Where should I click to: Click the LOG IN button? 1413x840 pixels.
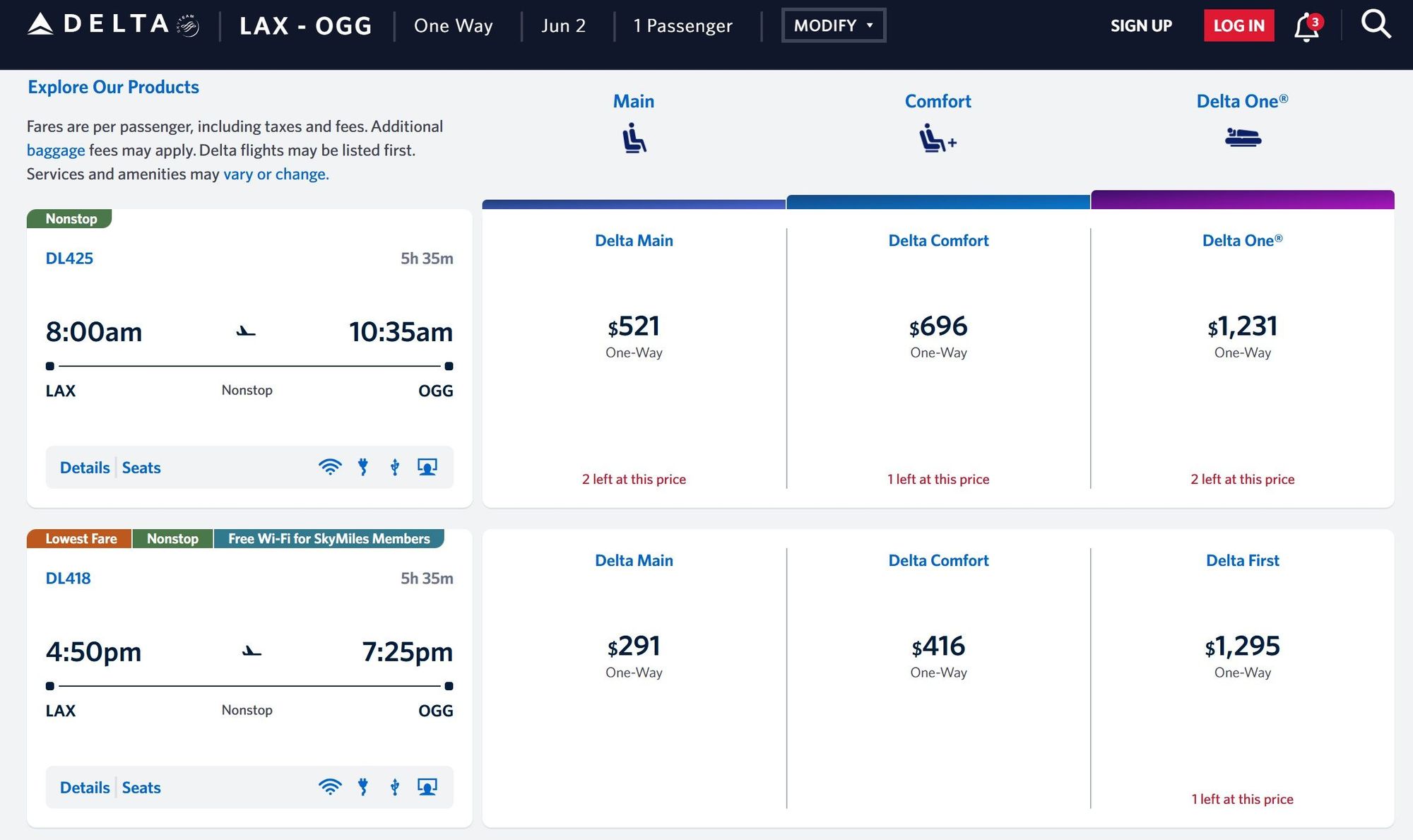[1238, 25]
